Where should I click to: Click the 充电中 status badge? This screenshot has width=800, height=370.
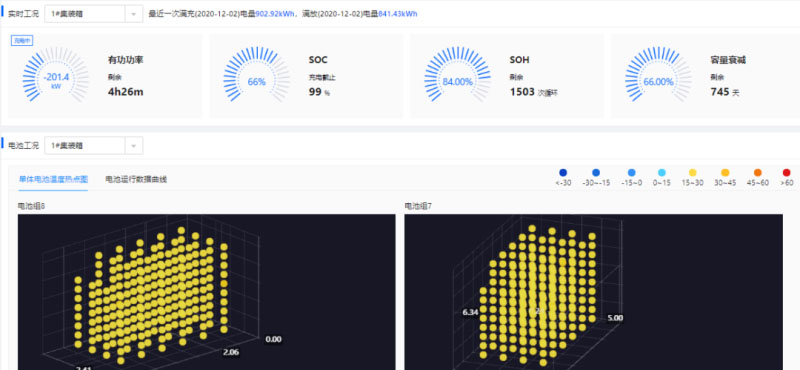coord(22,41)
